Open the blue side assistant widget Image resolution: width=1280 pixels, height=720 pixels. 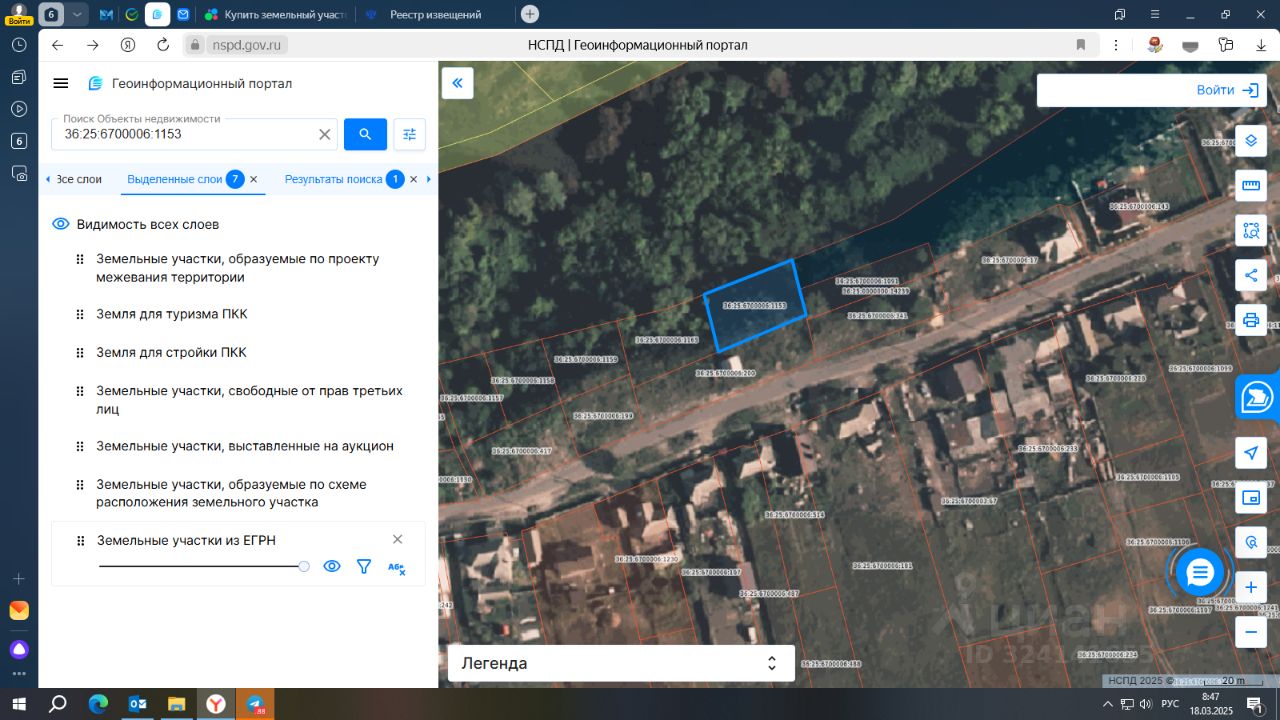pyautogui.click(x=1258, y=398)
